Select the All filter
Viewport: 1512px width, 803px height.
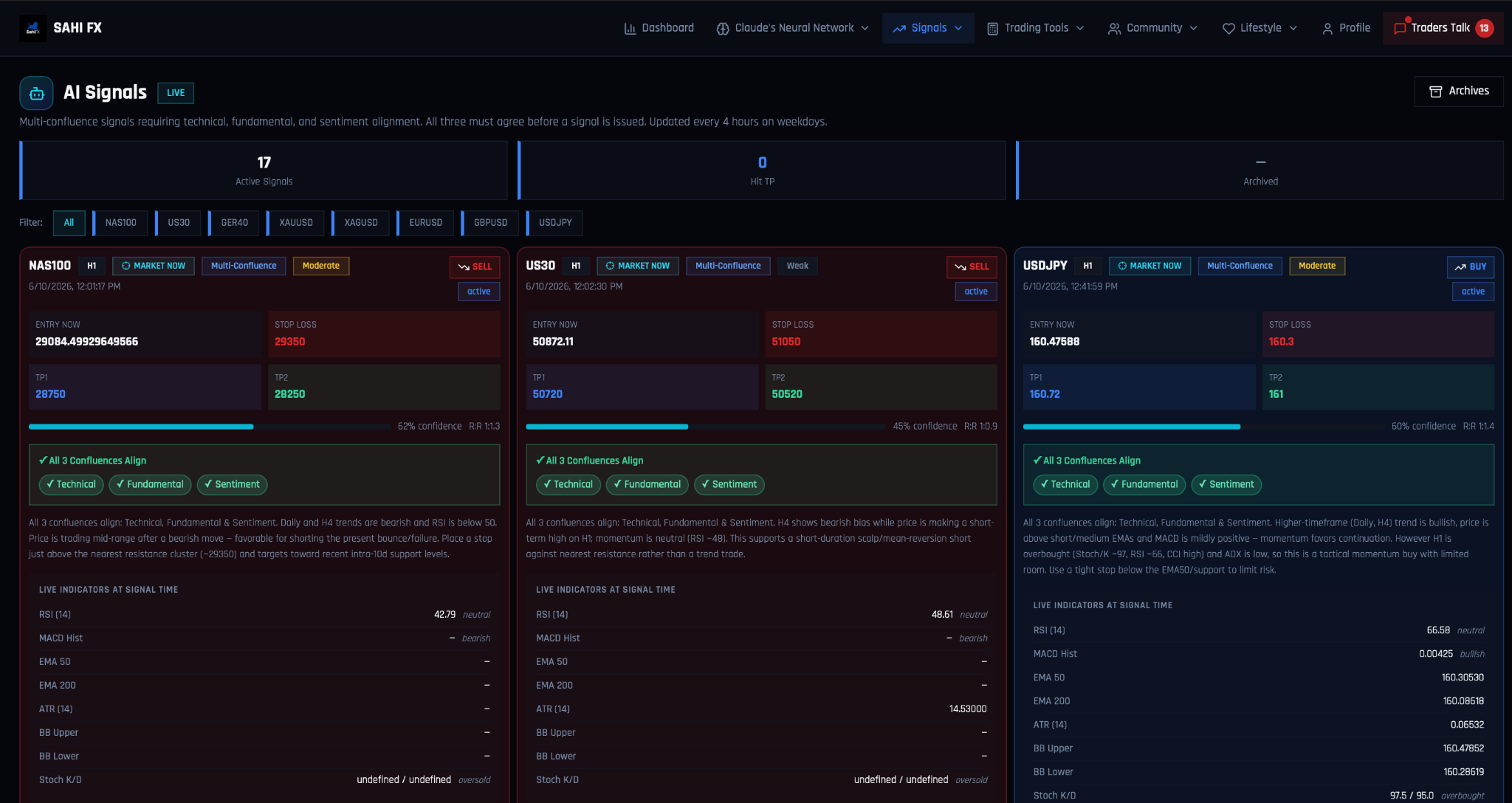click(x=69, y=223)
